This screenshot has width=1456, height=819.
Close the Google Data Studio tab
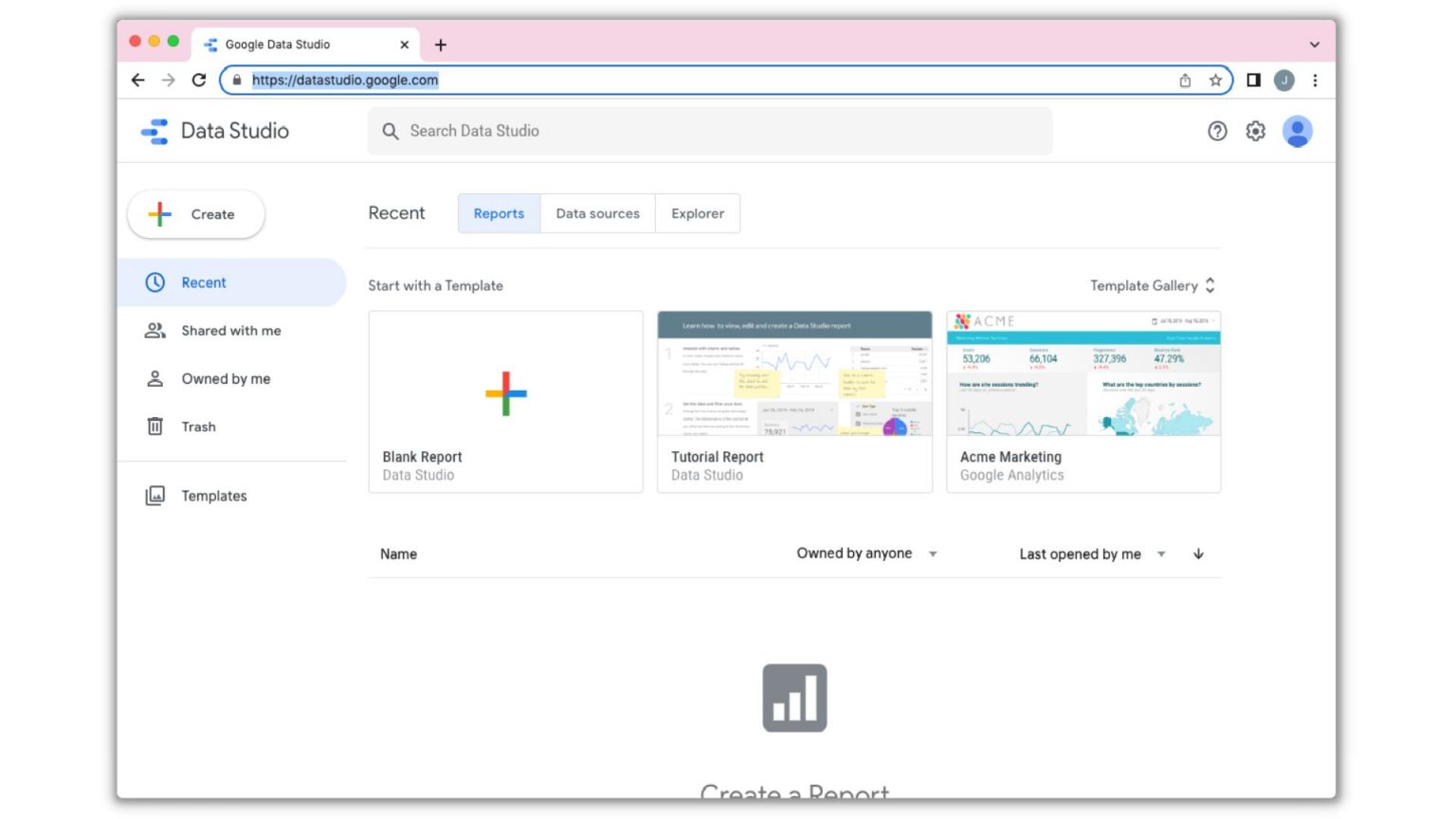point(405,45)
